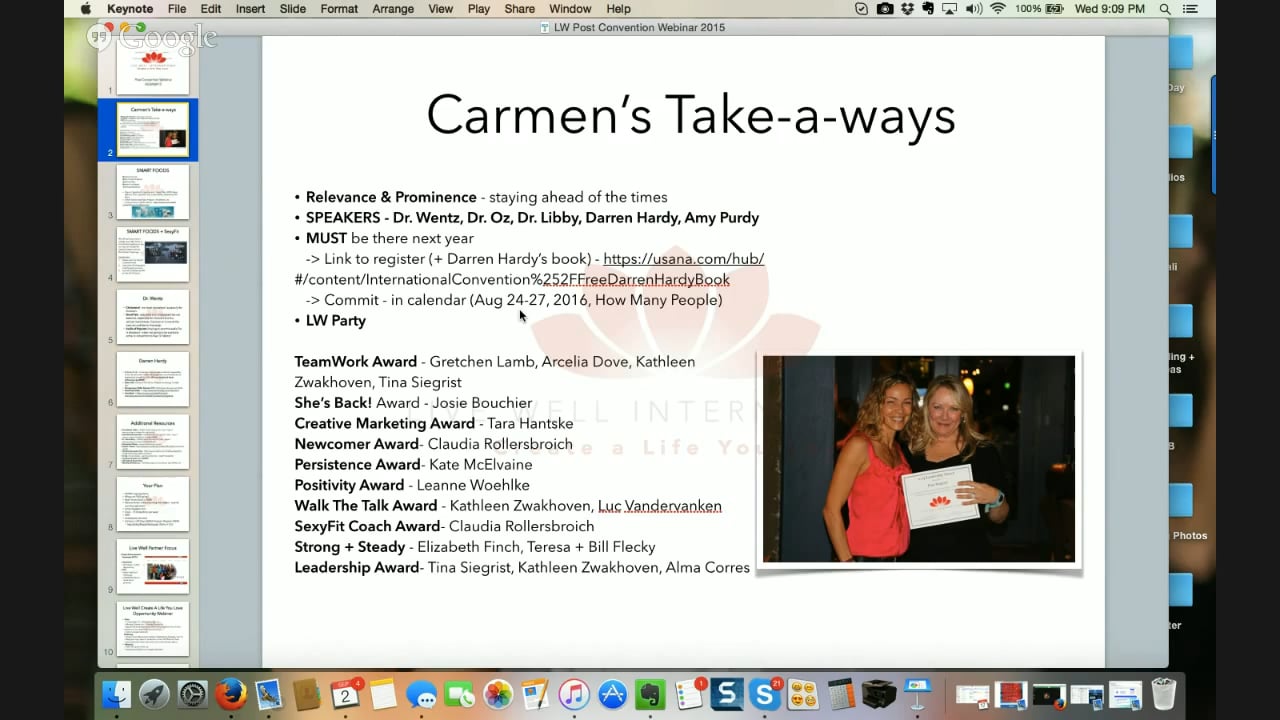This screenshot has width=1280, height=720.
Task: Click the 'Persistence Award- Kate McElvaine' line
Action: [413, 465]
